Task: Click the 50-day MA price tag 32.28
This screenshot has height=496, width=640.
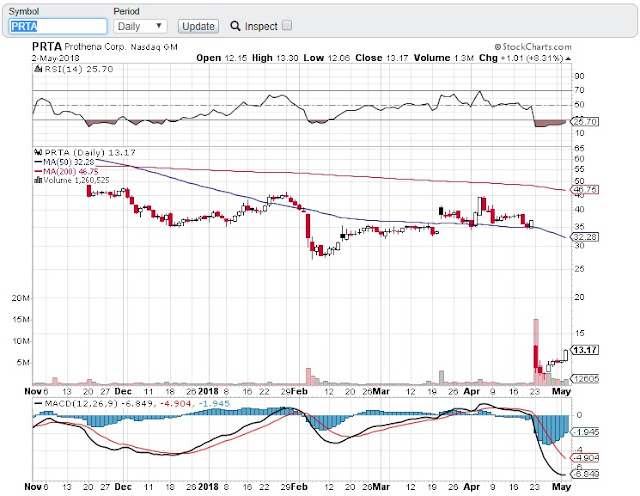Action: 585,237
